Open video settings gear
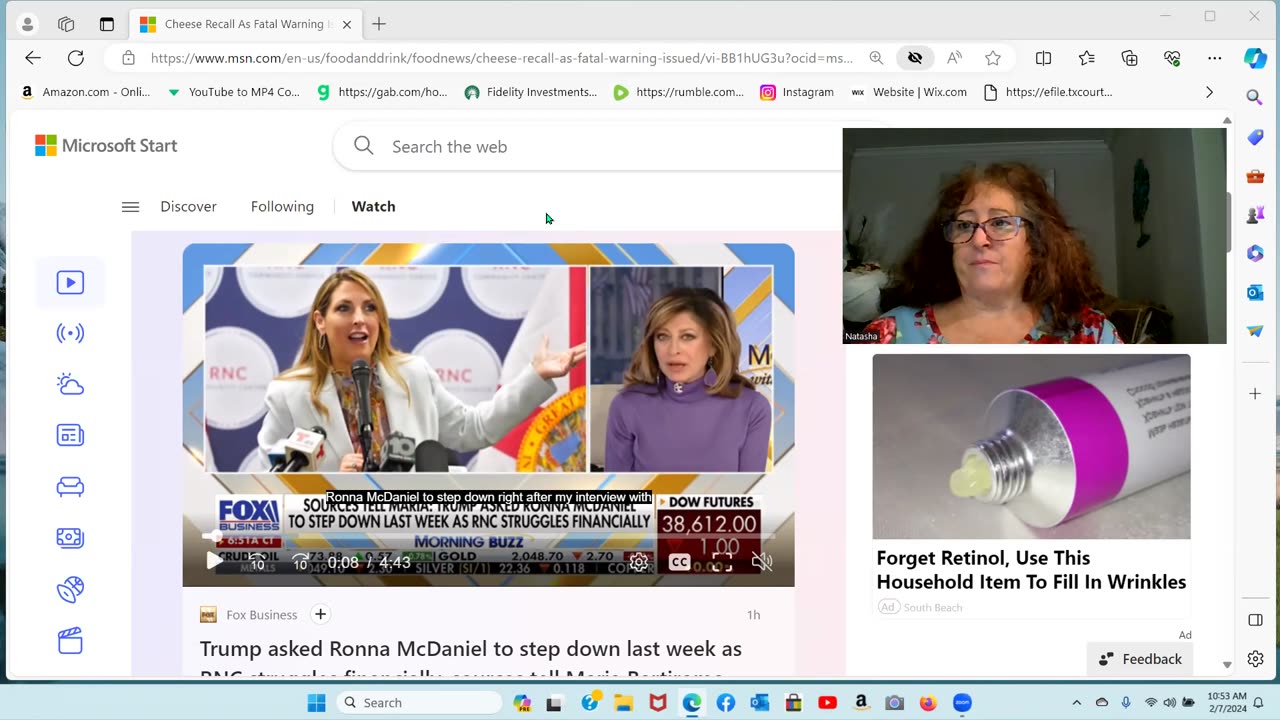This screenshot has width=1280, height=720. 639,562
